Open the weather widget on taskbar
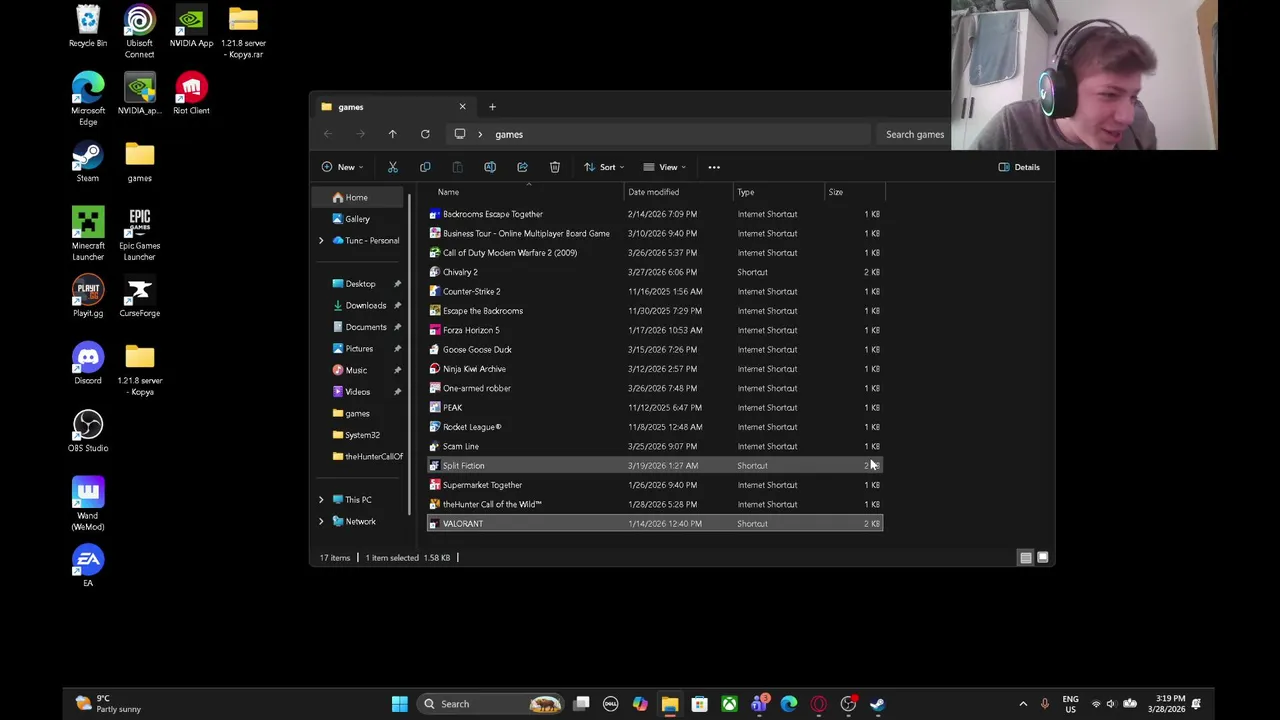The image size is (1280, 720). coord(108,704)
